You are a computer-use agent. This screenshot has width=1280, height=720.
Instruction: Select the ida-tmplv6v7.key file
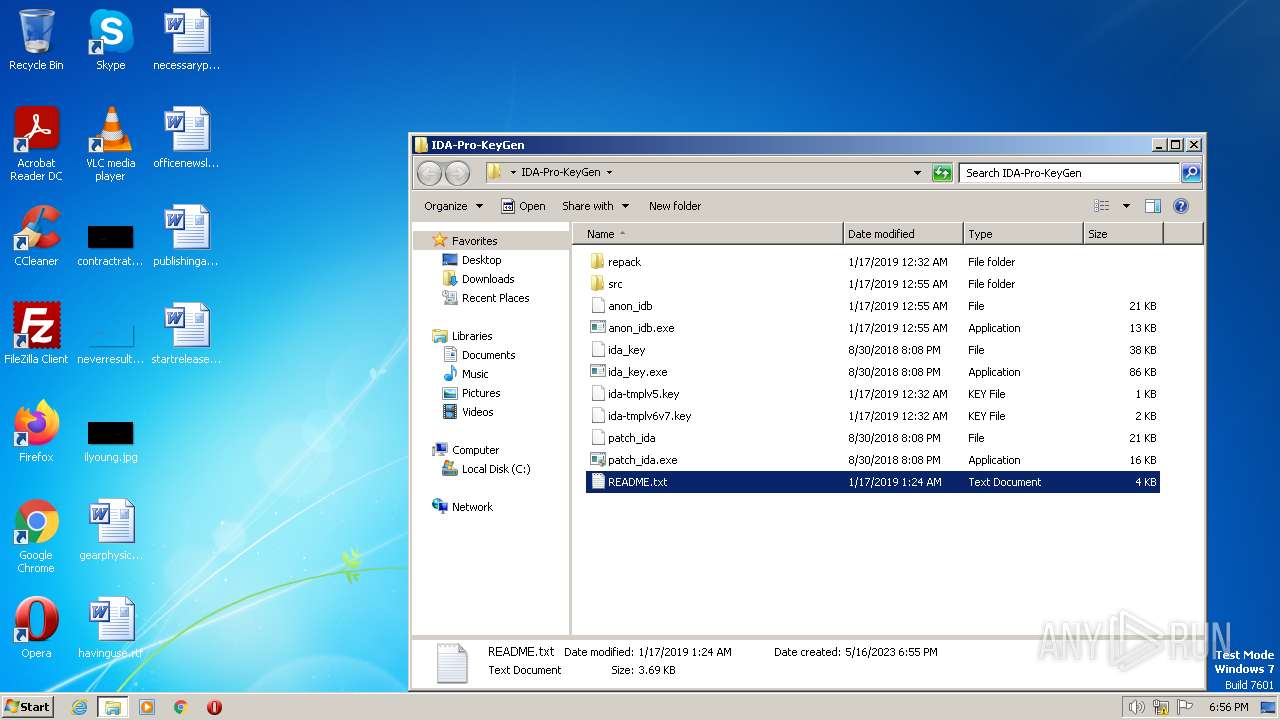coord(872,416)
